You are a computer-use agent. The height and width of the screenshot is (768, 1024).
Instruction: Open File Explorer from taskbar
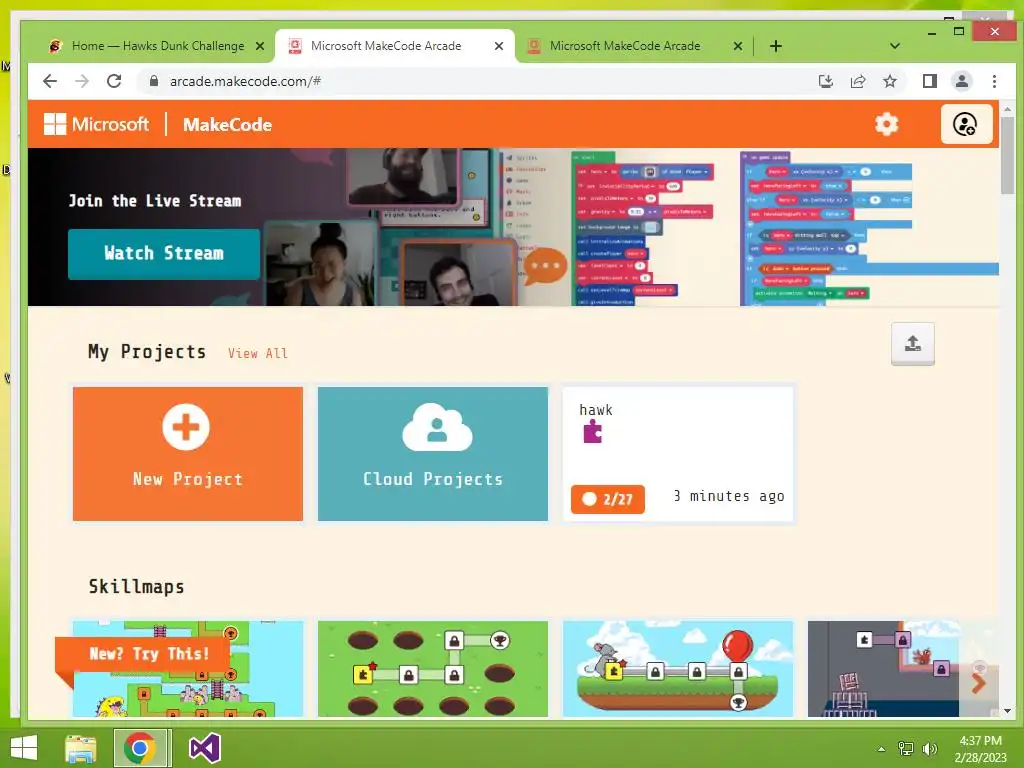(x=80, y=748)
